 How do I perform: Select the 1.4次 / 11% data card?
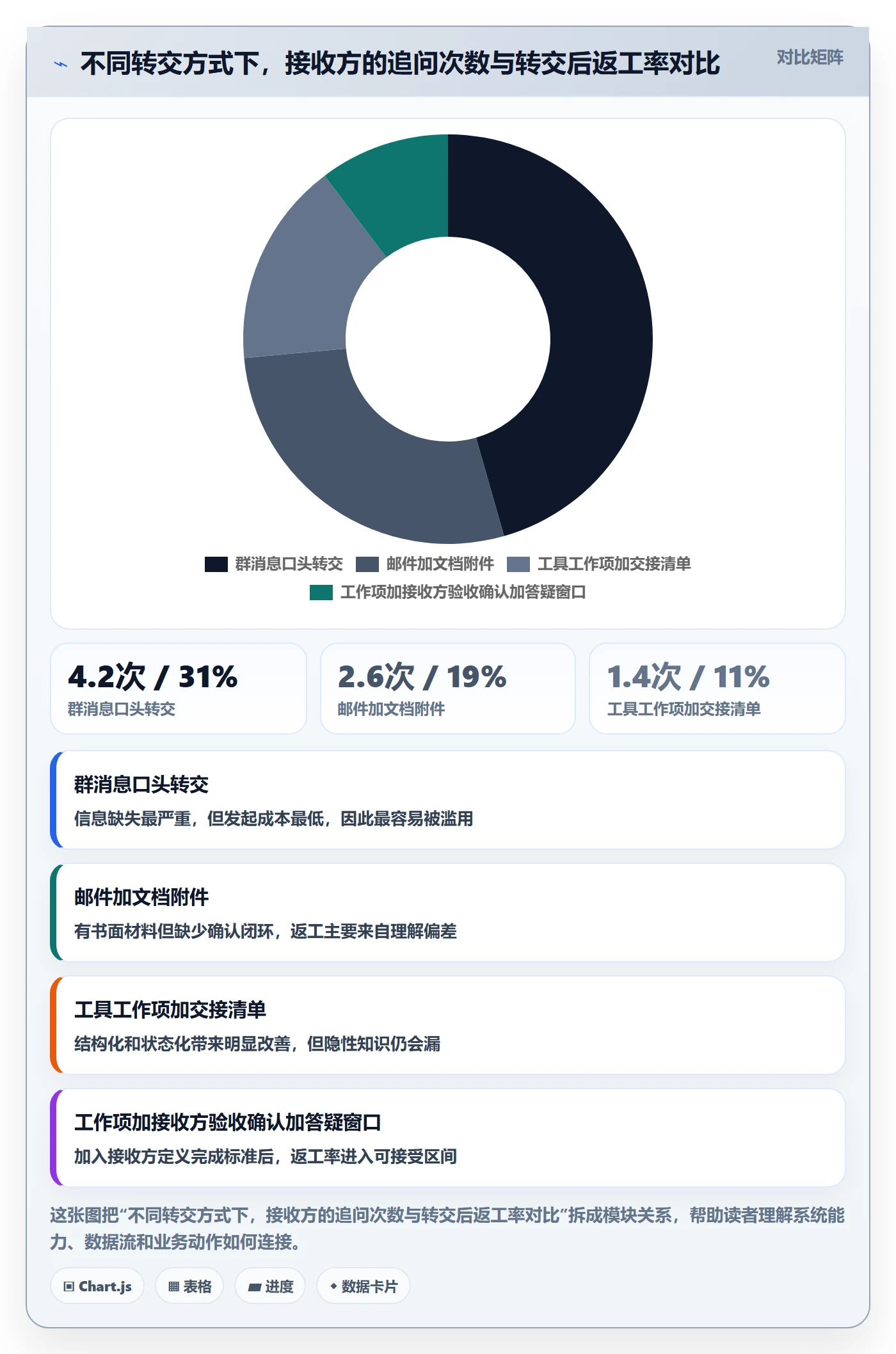point(717,689)
